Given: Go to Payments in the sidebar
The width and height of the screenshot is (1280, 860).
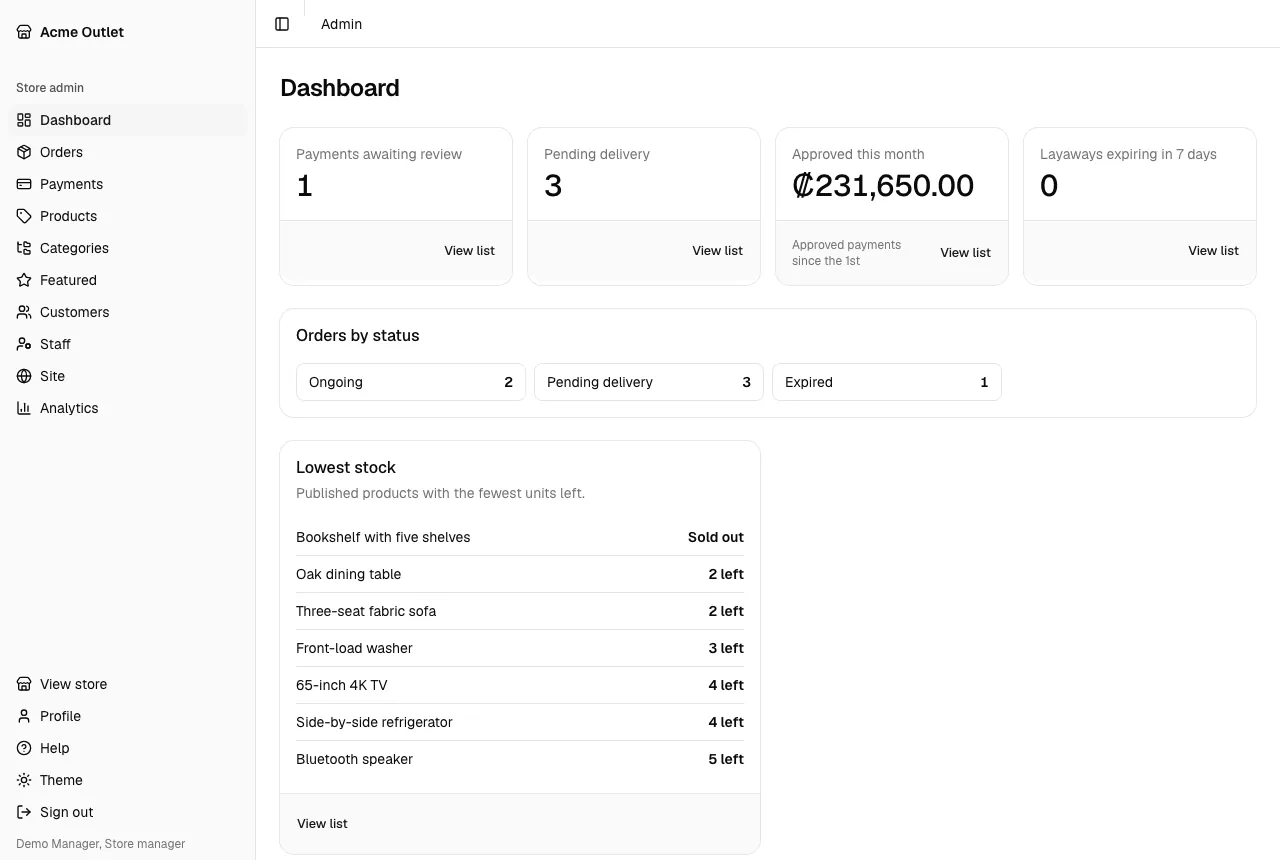Looking at the screenshot, I should [x=127, y=184].
